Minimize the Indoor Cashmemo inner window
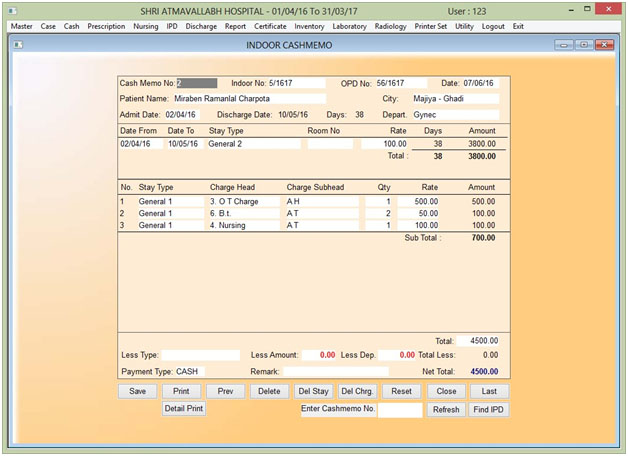This screenshot has height=456, width=628. pyautogui.click(x=564, y=45)
